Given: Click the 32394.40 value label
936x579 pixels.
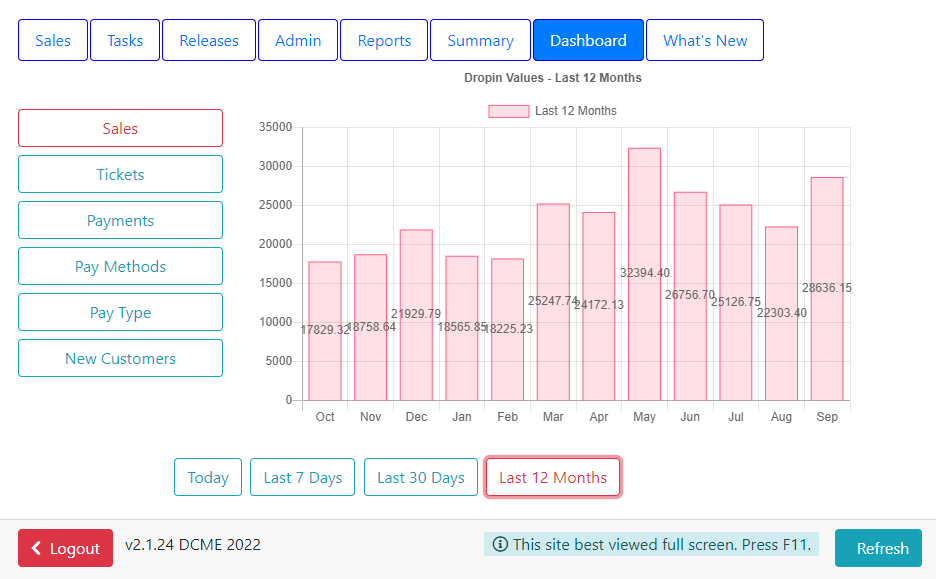Looking at the screenshot, I should click(x=645, y=273).
